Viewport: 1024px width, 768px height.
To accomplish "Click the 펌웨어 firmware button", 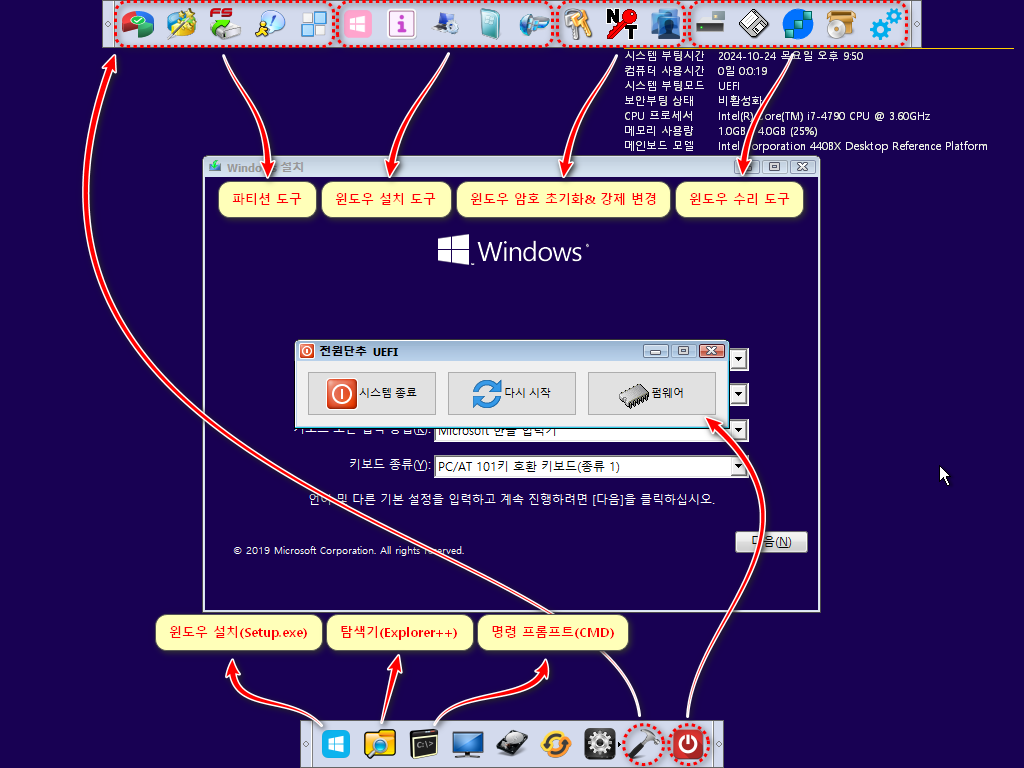I will coord(652,393).
